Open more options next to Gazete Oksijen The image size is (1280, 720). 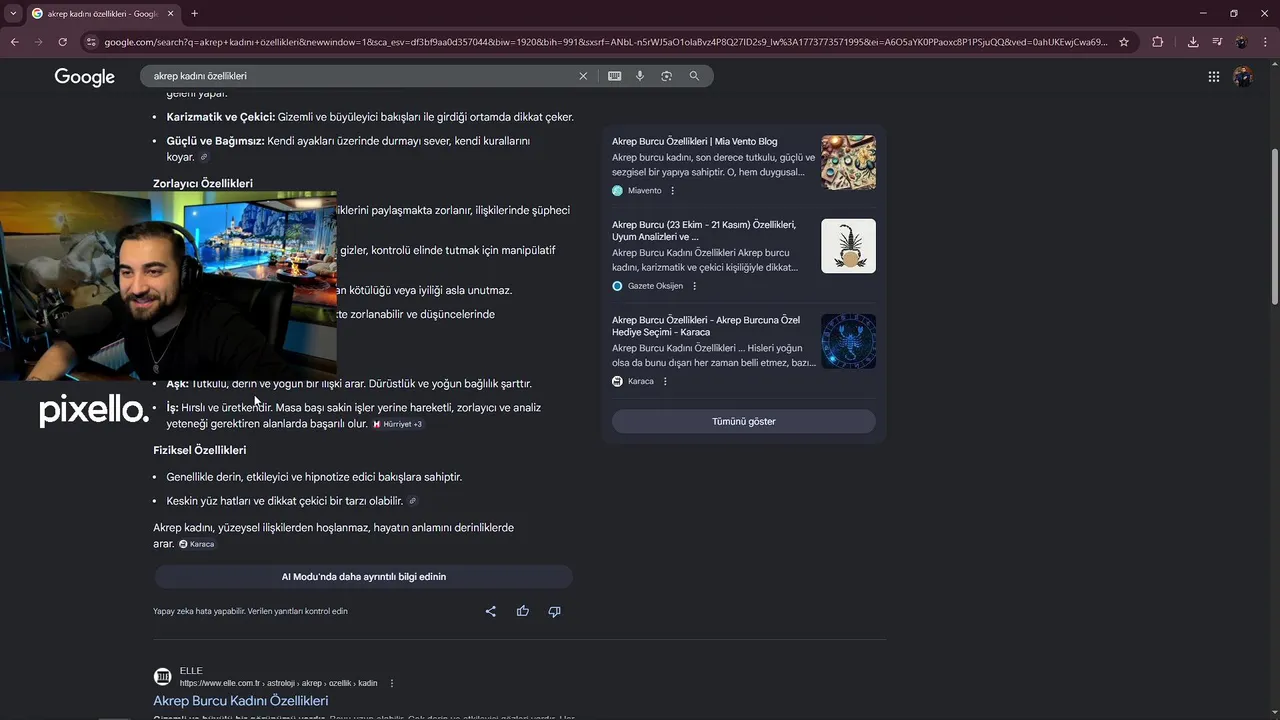pyautogui.click(x=694, y=286)
